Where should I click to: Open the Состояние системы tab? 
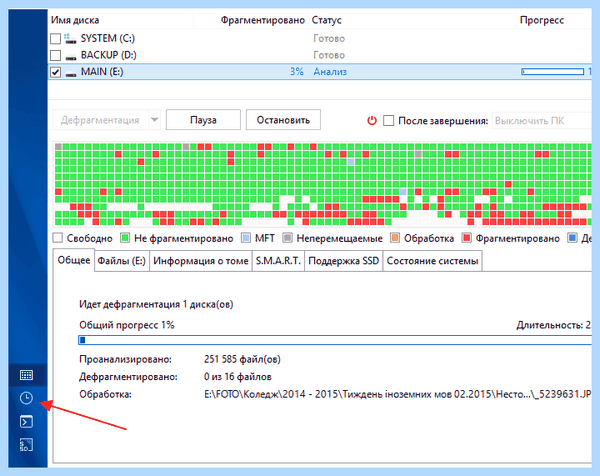coord(432,261)
